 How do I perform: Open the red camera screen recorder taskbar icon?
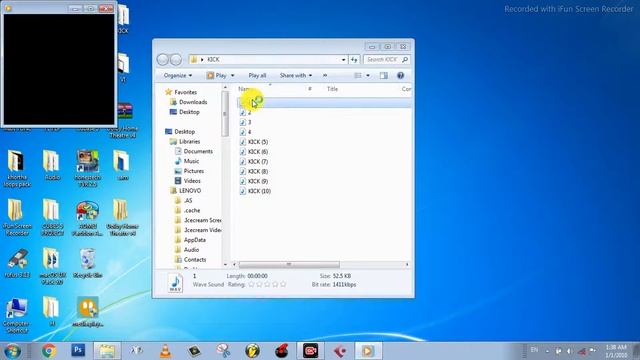(x=311, y=351)
